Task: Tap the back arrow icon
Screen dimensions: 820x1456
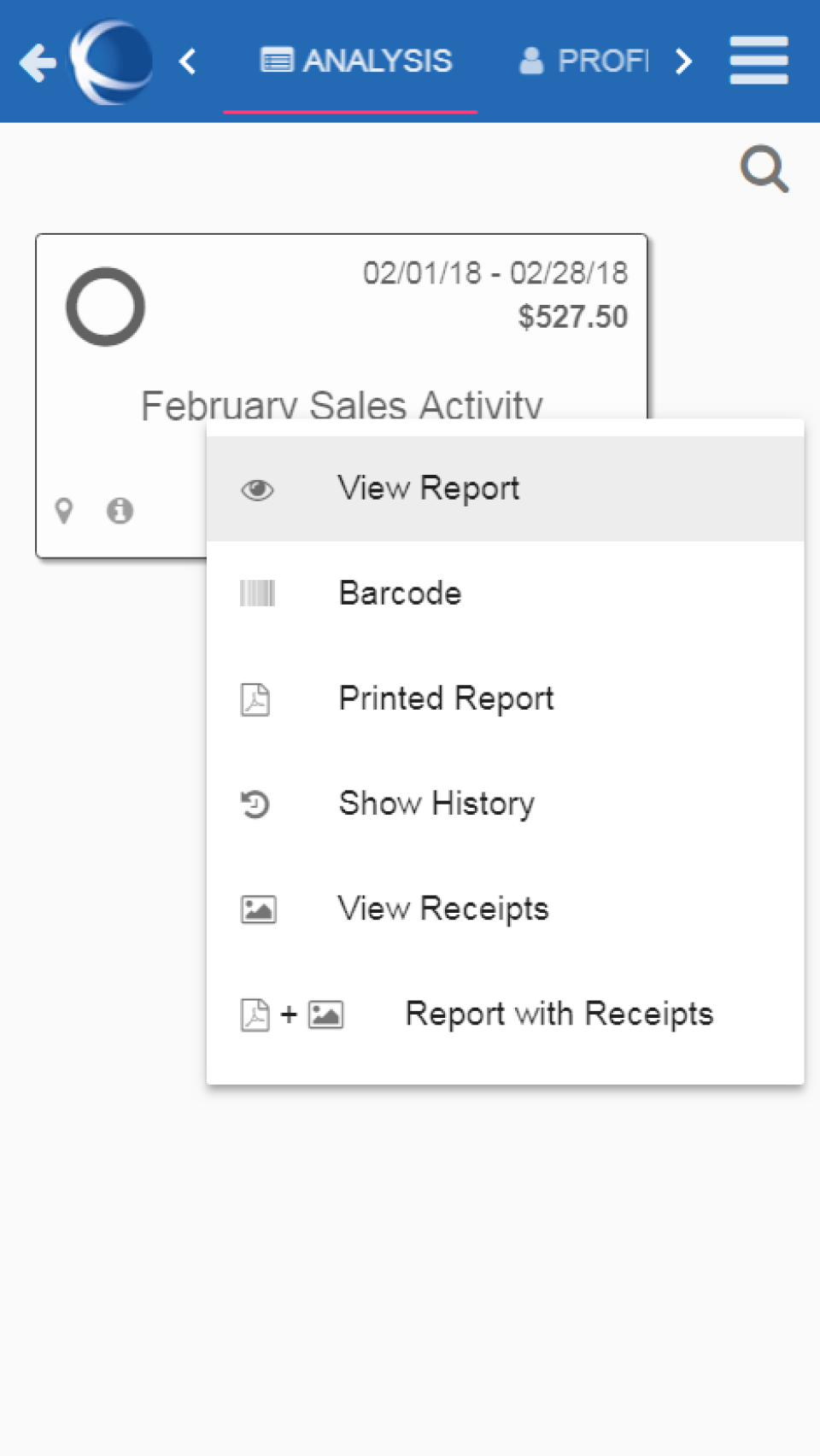Action: tap(38, 62)
